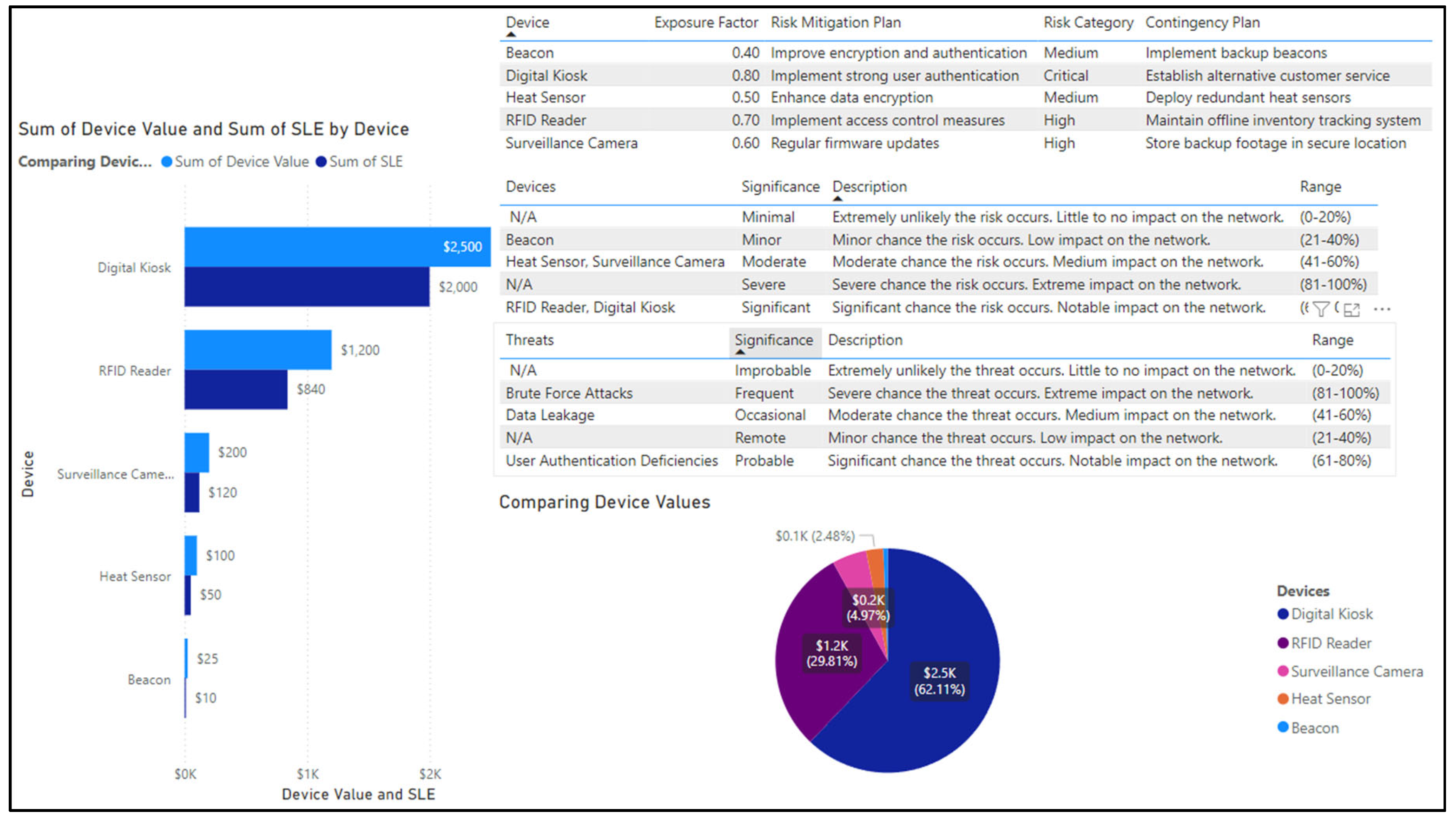Click Beacon legend marker in pie legend

(x=1282, y=727)
